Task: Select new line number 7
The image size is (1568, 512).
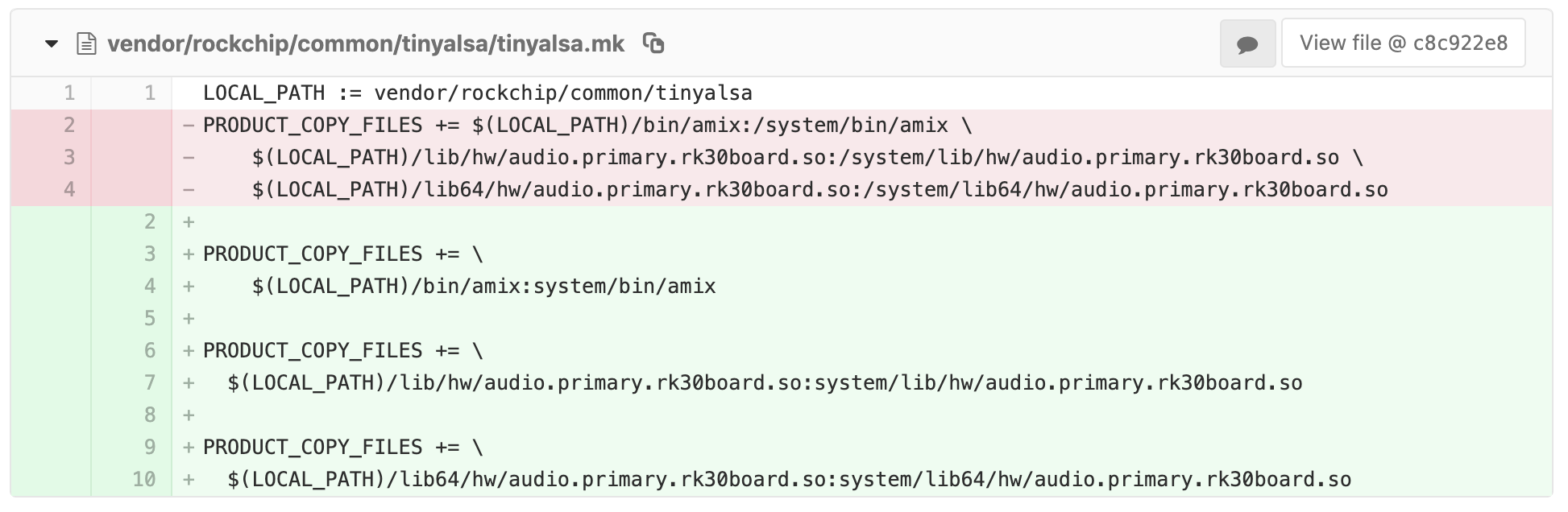Action: pos(150,383)
